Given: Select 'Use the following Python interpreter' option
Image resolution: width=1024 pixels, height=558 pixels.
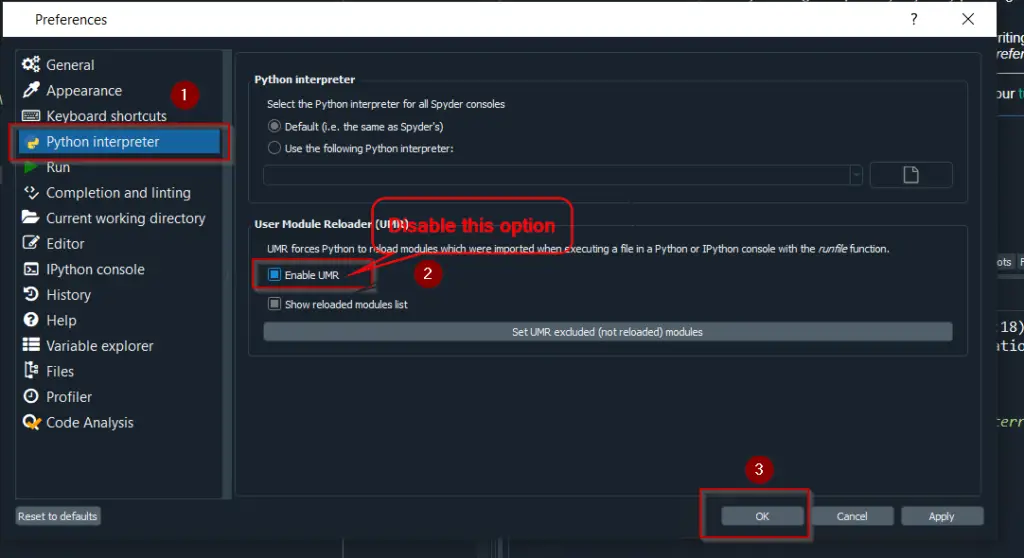Looking at the screenshot, I should click(274, 148).
